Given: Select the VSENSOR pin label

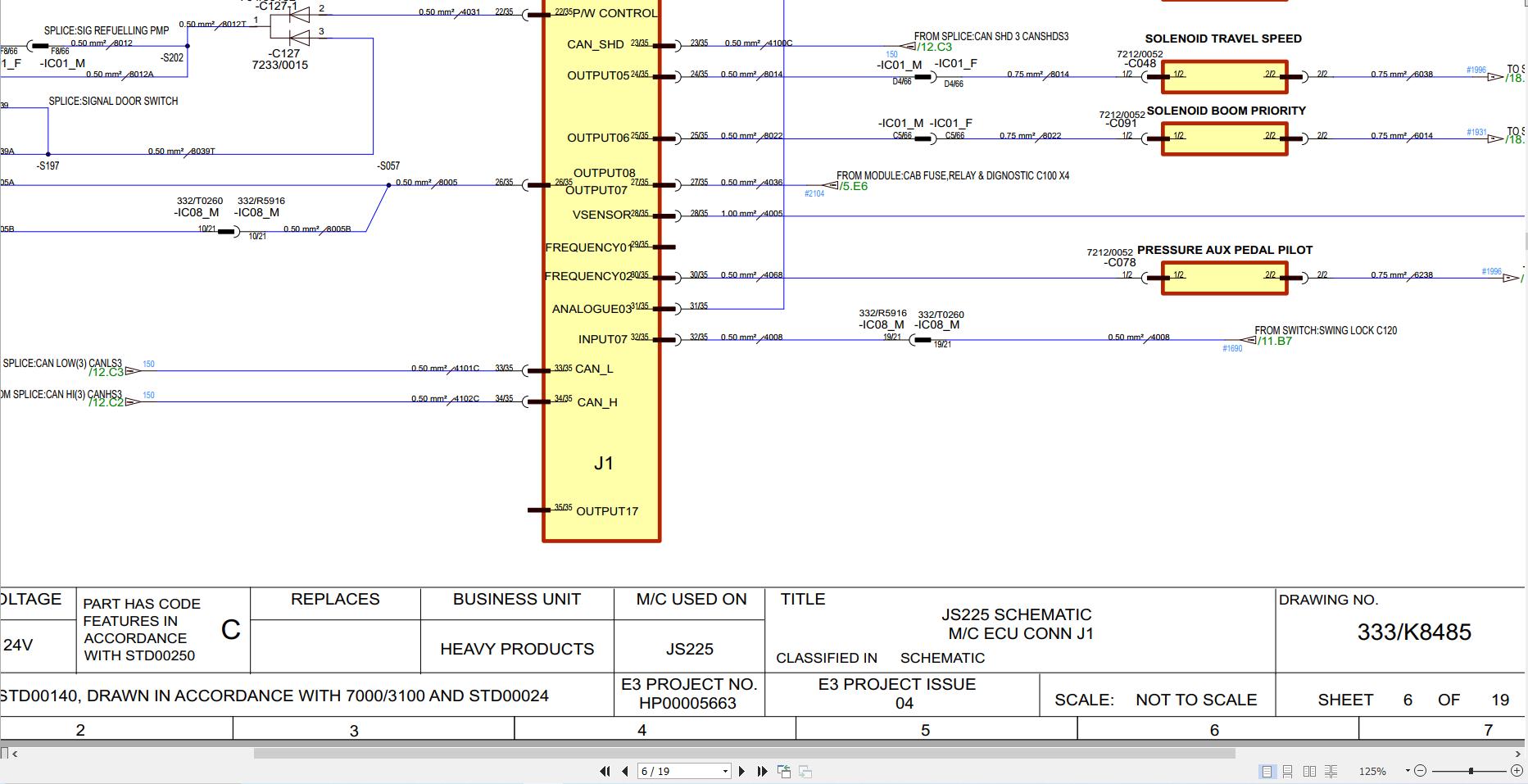Looking at the screenshot, I should pos(601,215).
